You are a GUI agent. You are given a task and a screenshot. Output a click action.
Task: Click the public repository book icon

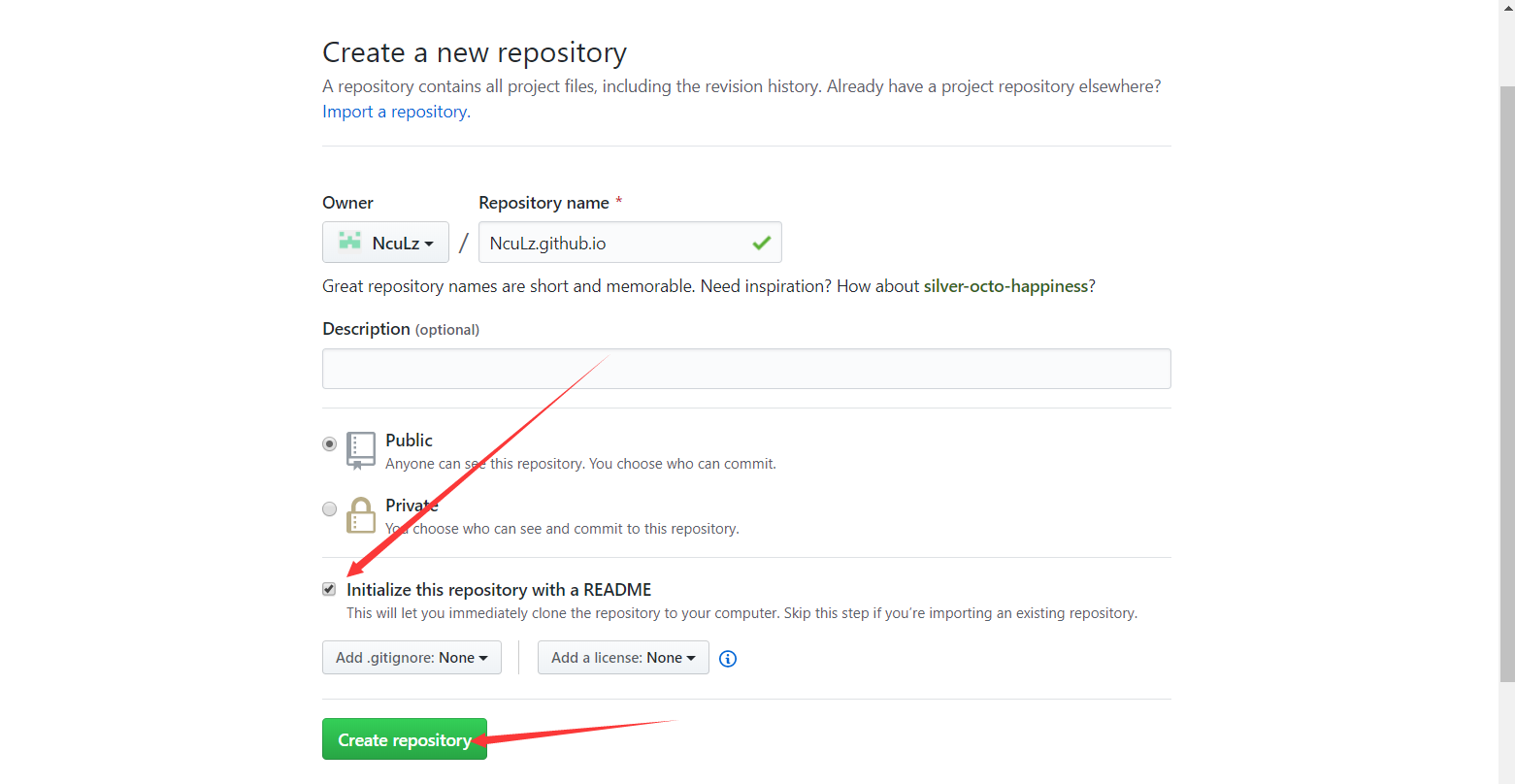[361, 451]
